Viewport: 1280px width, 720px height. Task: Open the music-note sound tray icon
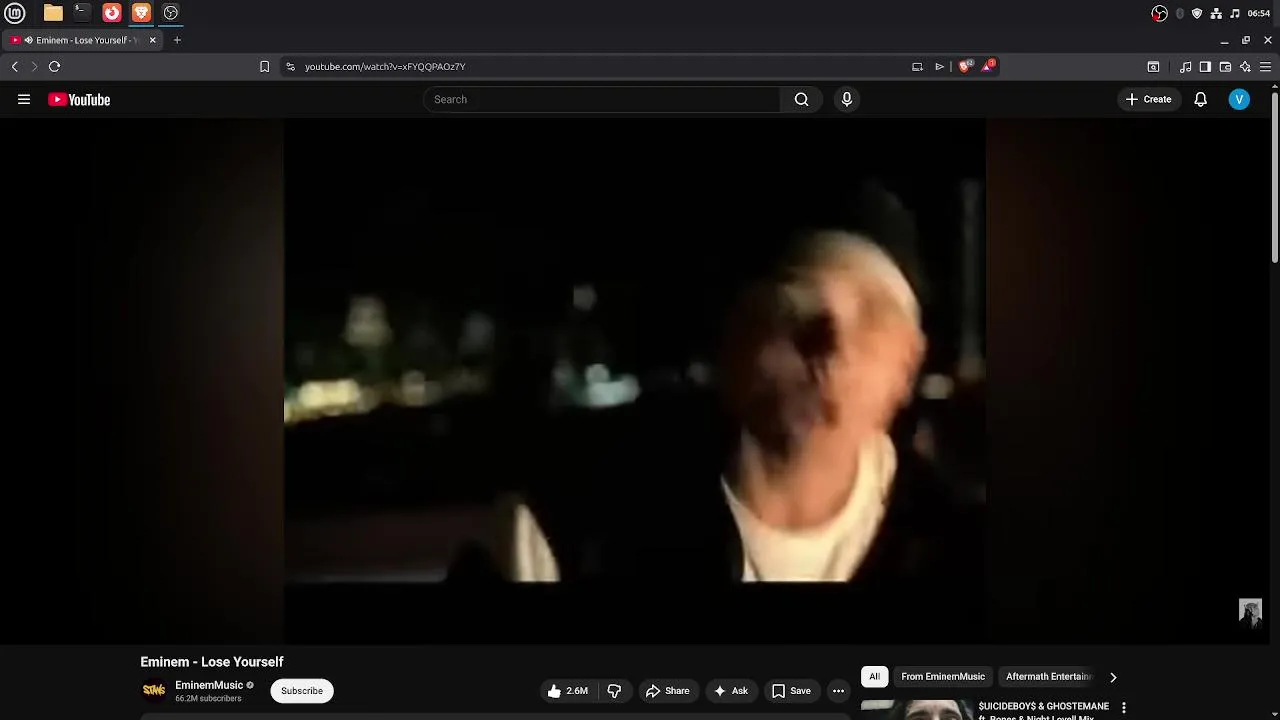[x=1235, y=13]
